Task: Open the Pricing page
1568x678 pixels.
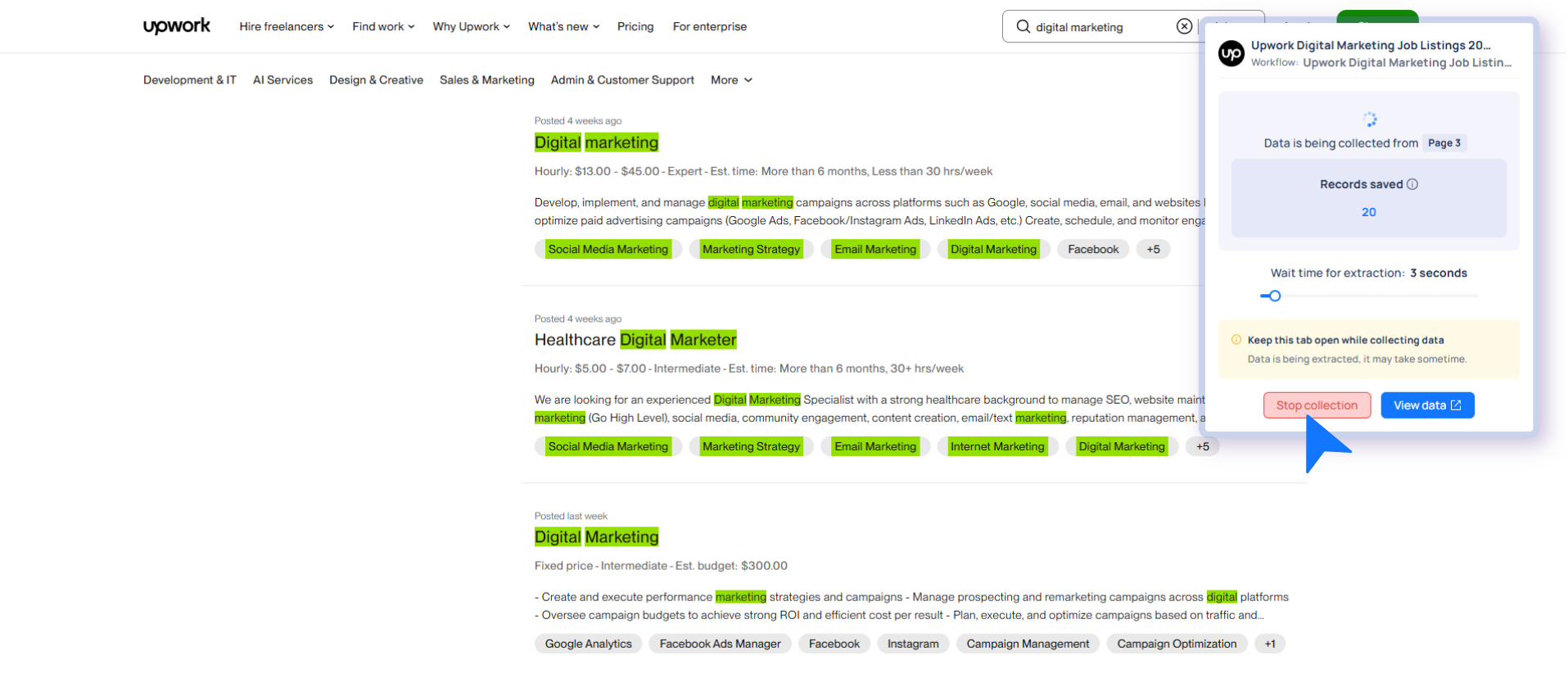Action: [635, 26]
